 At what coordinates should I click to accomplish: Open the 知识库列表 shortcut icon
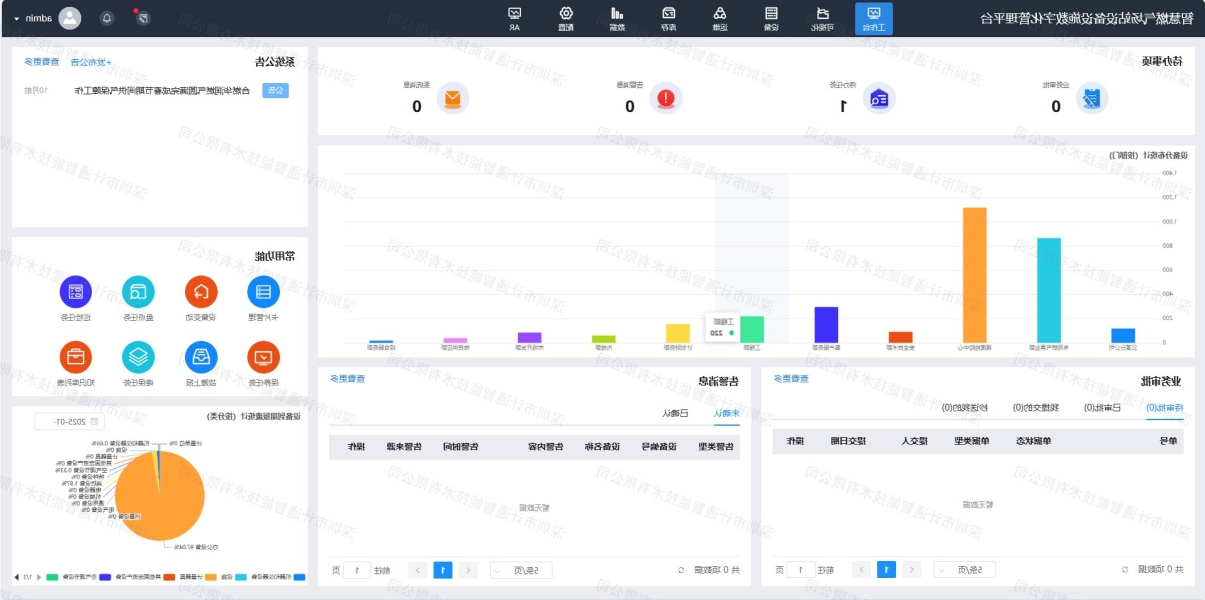pos(76,357)
